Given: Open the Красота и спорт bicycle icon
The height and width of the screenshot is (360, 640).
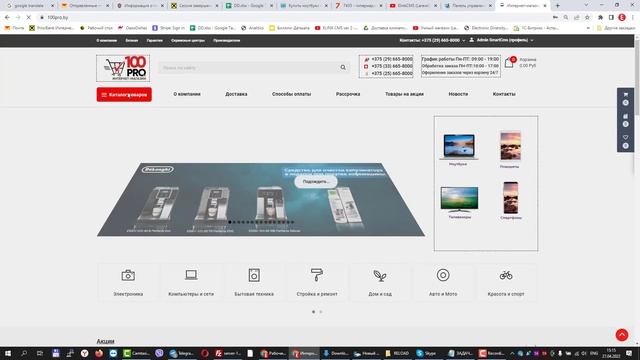Looking at the screenshot, I should click(506, 275).
